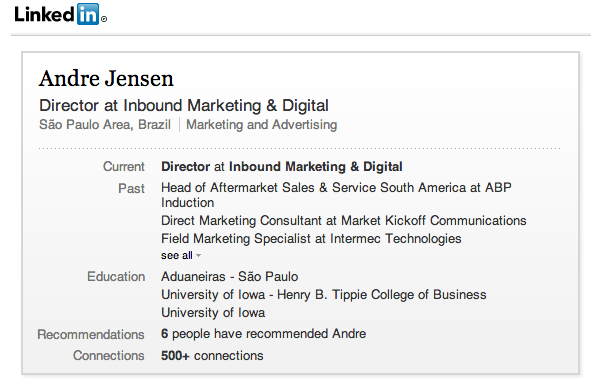Open Direct Marketing Consultant at Market Kickoff Communications
This screenshot has width=591, height=388.
pos(343,221)
